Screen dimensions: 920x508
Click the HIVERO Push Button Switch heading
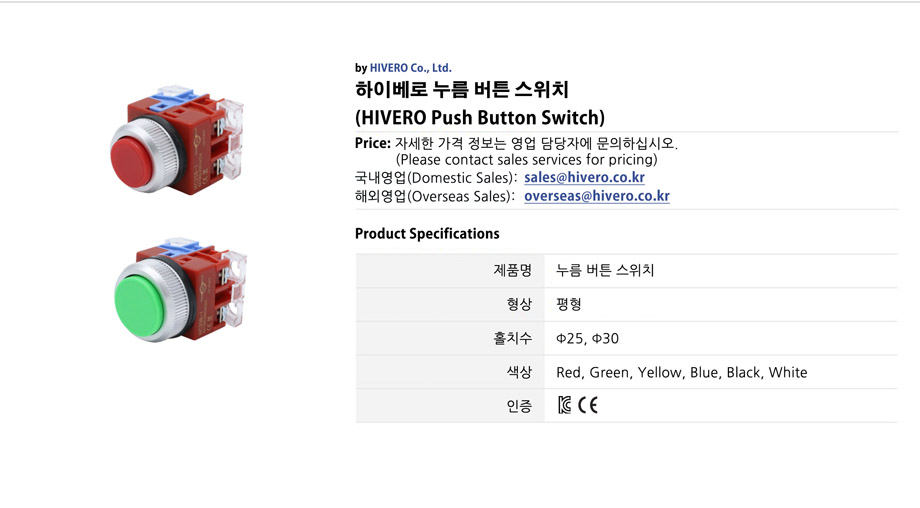click(x=479, y=117)
